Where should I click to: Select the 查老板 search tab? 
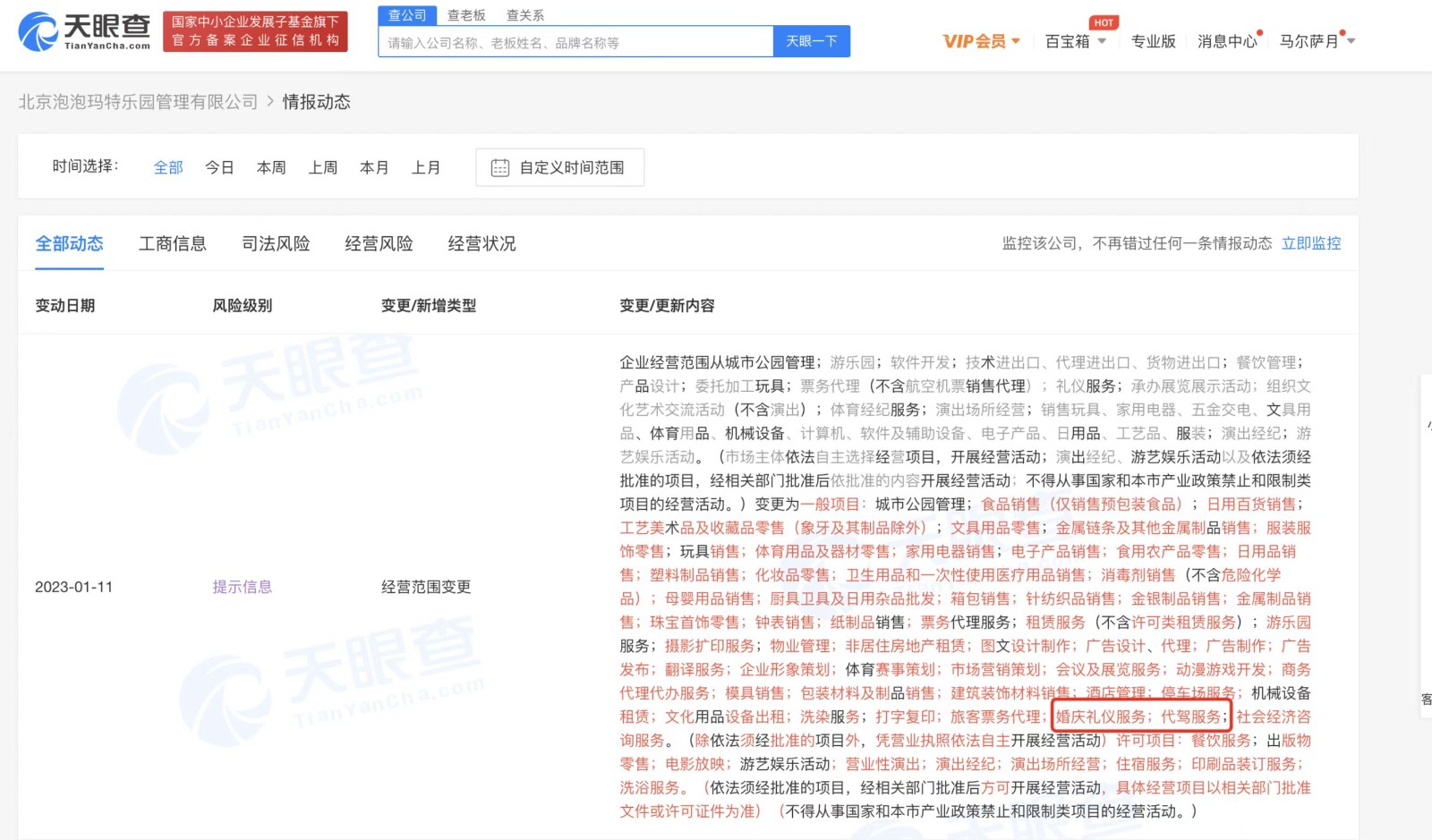coord(466,15)
